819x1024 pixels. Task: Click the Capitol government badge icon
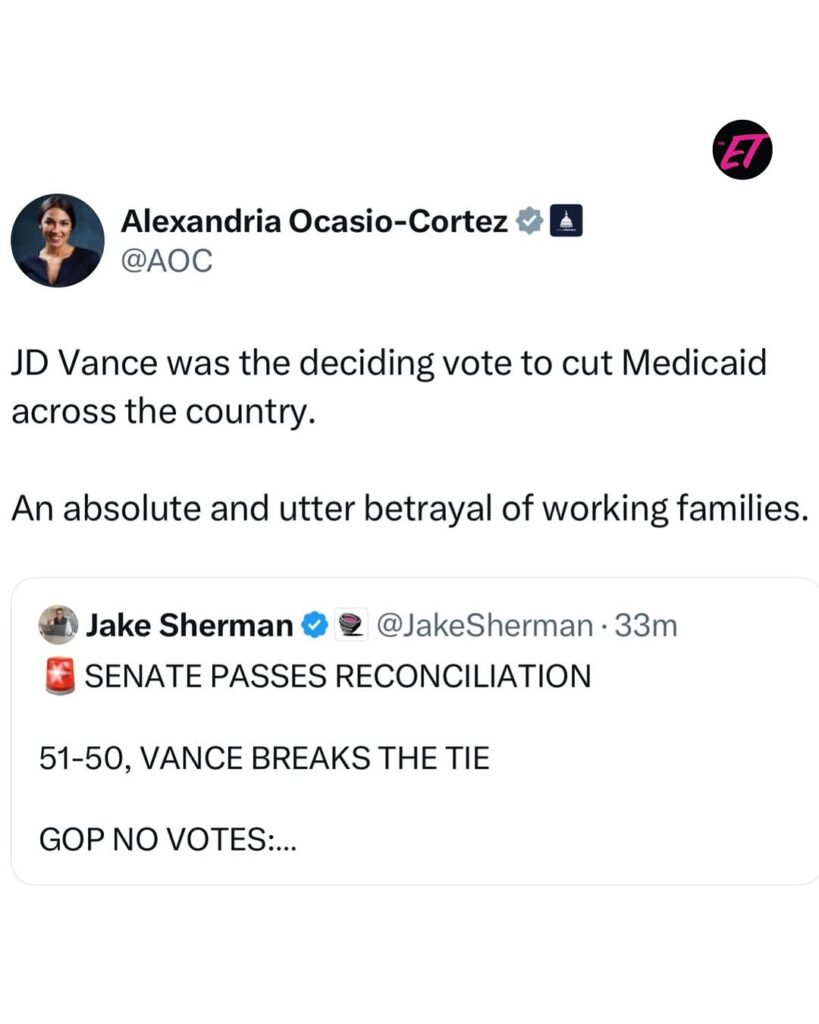click(566, 221)
